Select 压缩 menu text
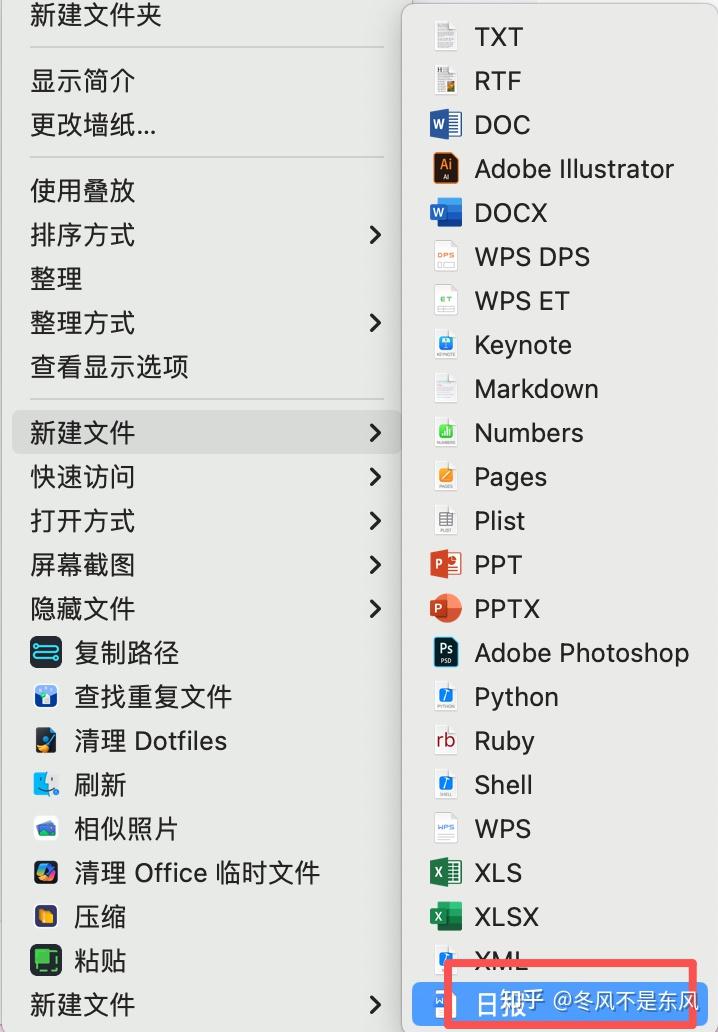This screenshot has height=1032, width=718. pos(100,917)
